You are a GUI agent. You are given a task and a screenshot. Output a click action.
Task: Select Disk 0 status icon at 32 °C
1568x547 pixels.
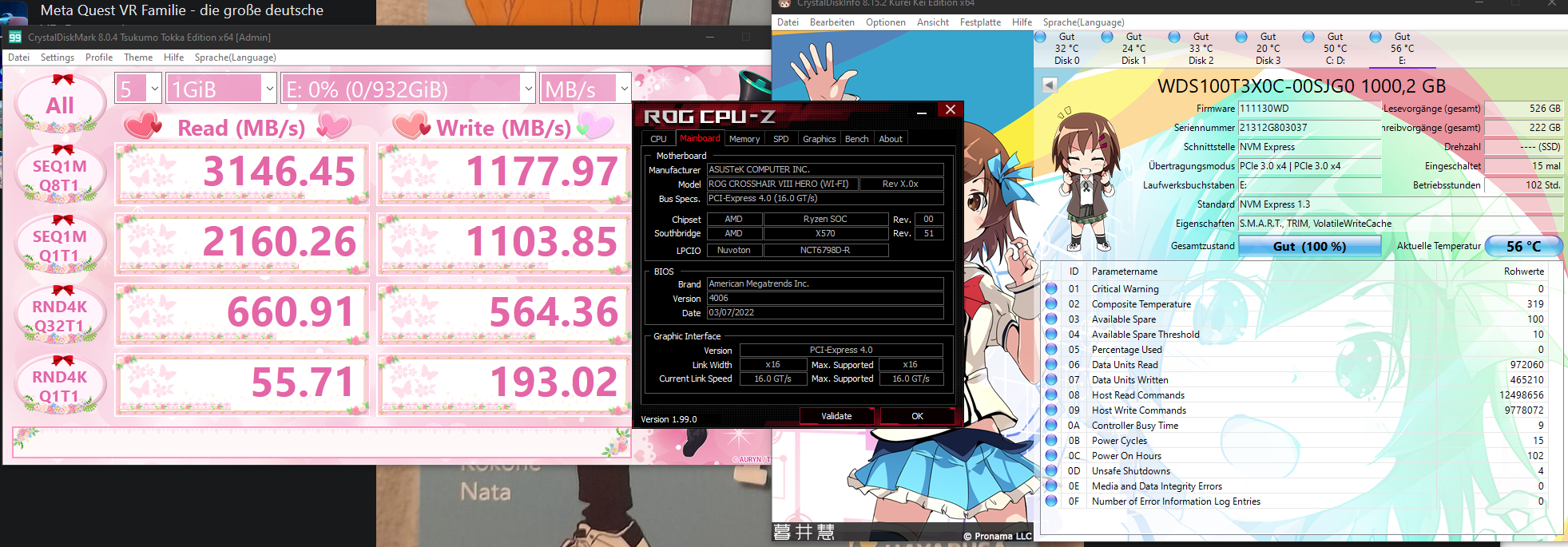tap(1040, 37)
